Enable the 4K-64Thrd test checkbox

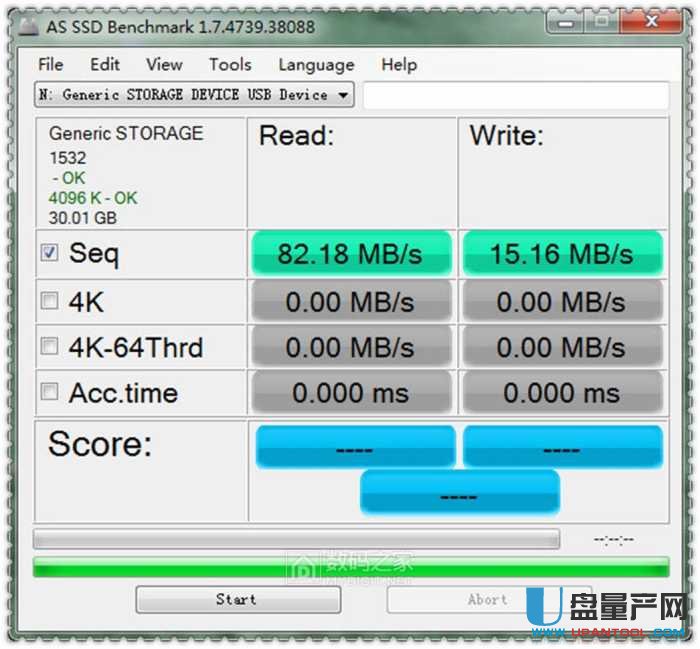[x=49, y=346]
